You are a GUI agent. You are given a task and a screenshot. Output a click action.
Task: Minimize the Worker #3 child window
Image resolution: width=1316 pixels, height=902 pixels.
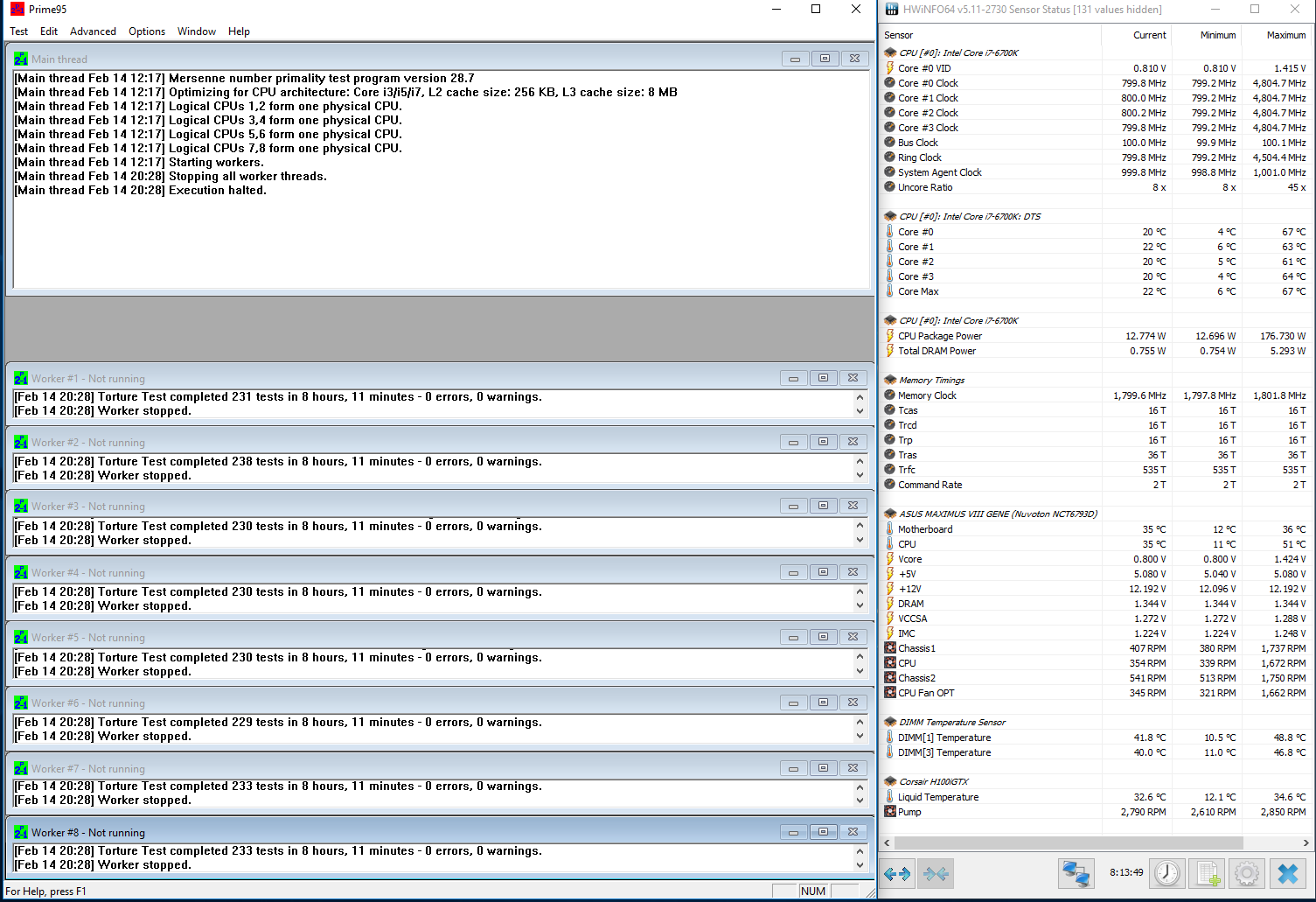pos(793,506)
